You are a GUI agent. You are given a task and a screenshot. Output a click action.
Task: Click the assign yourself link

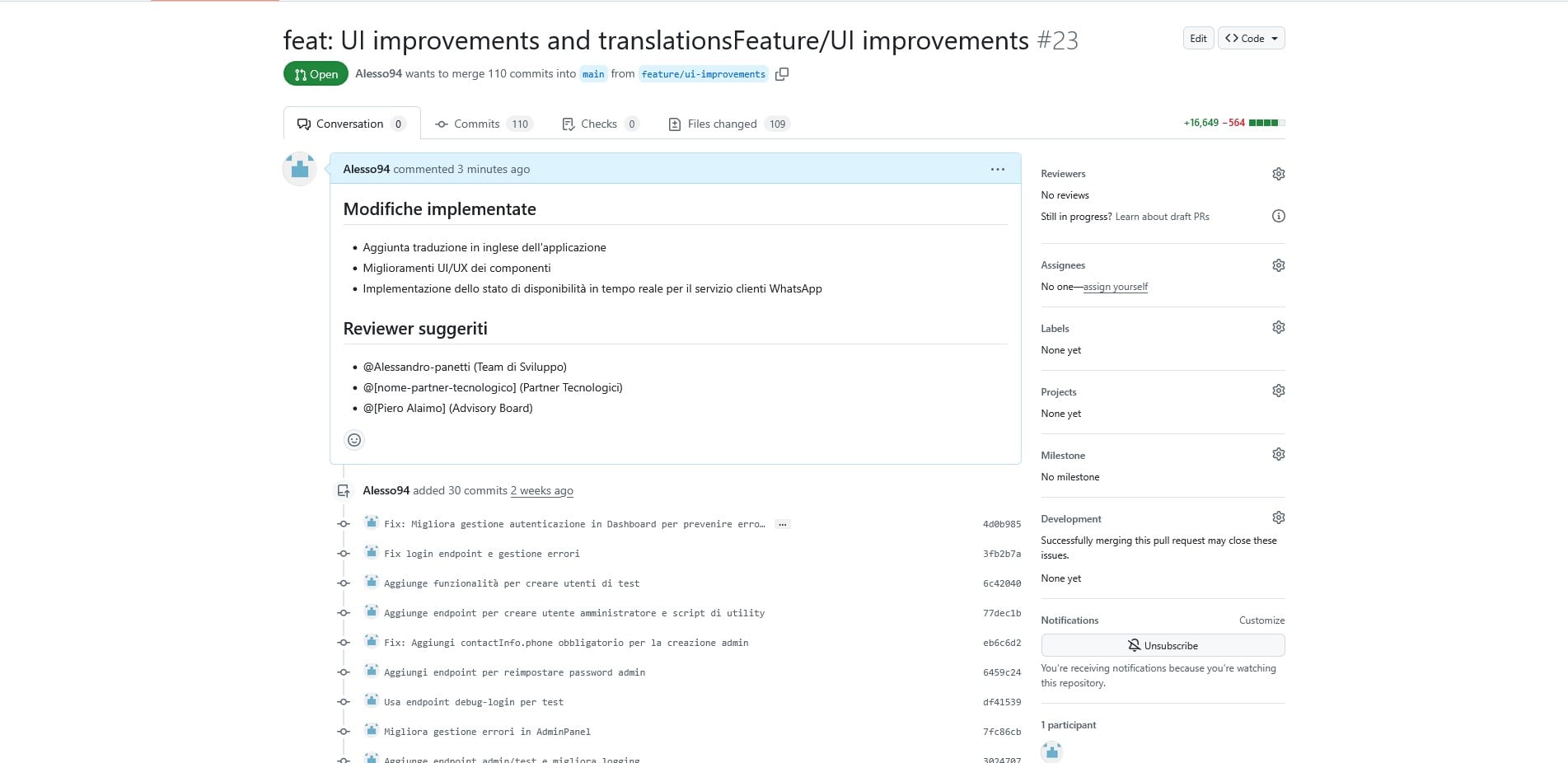[x=1115, y=287]
